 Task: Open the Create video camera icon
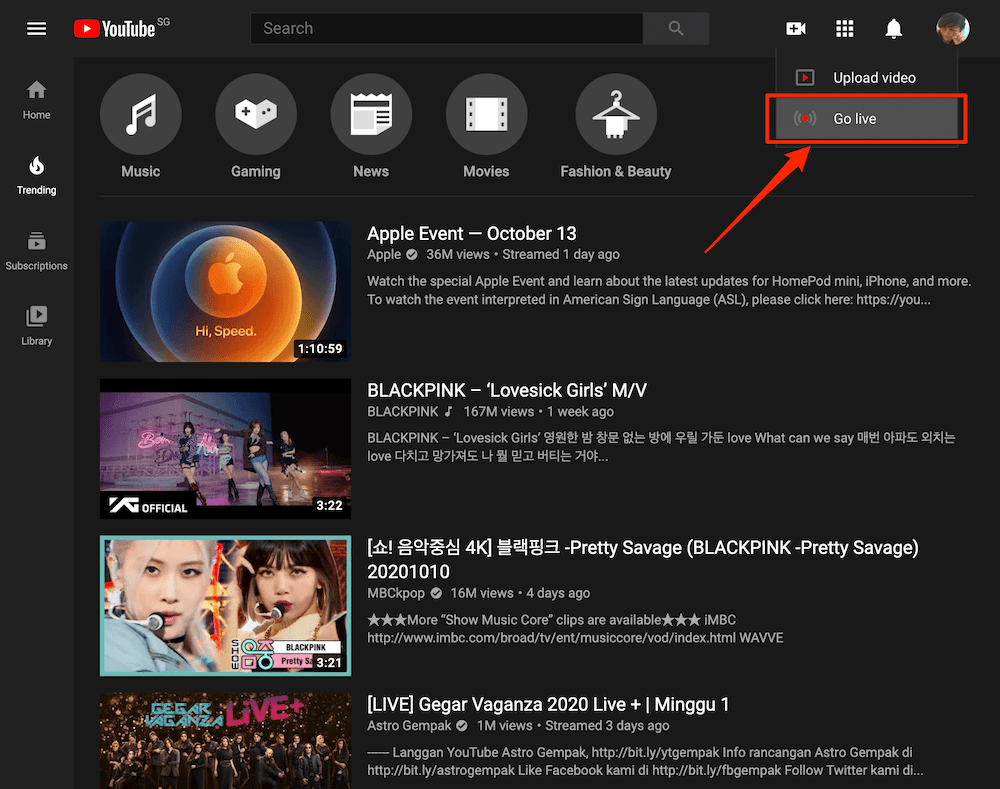[x=796, y=29]
